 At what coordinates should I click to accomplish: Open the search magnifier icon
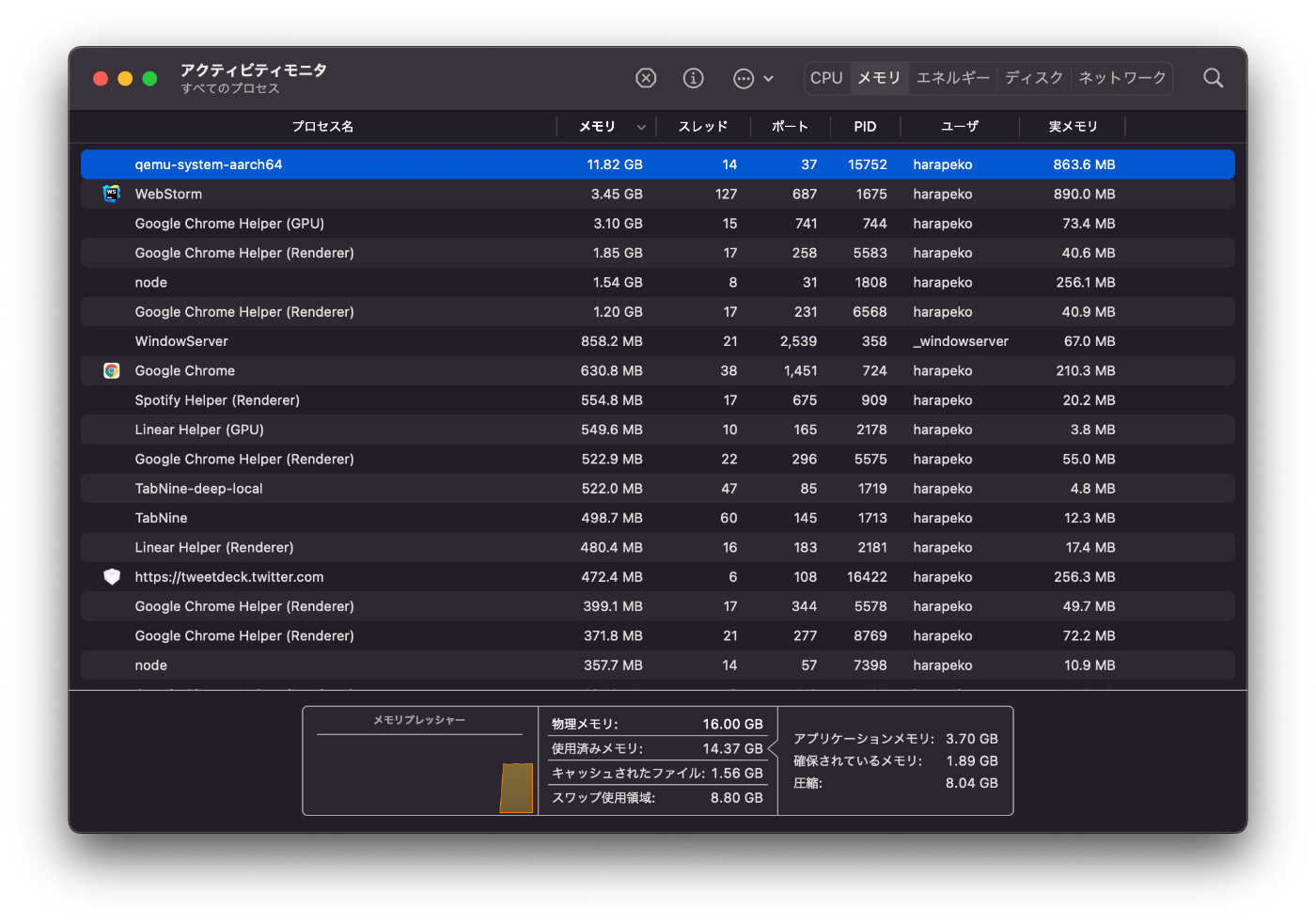coord(1214,78)
